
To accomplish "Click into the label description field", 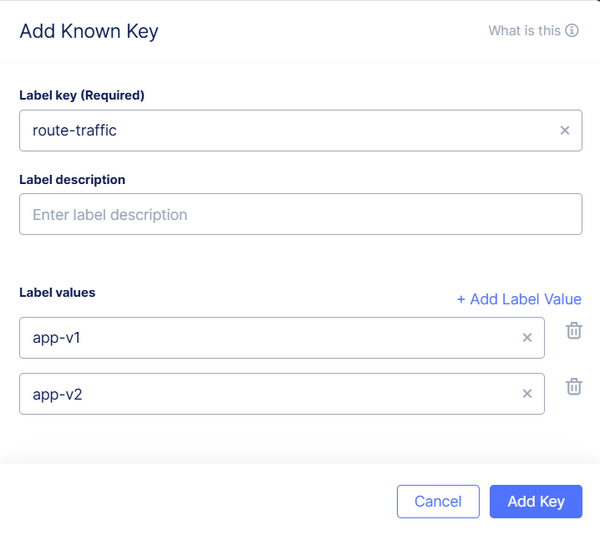I will (x=300, y=214).
